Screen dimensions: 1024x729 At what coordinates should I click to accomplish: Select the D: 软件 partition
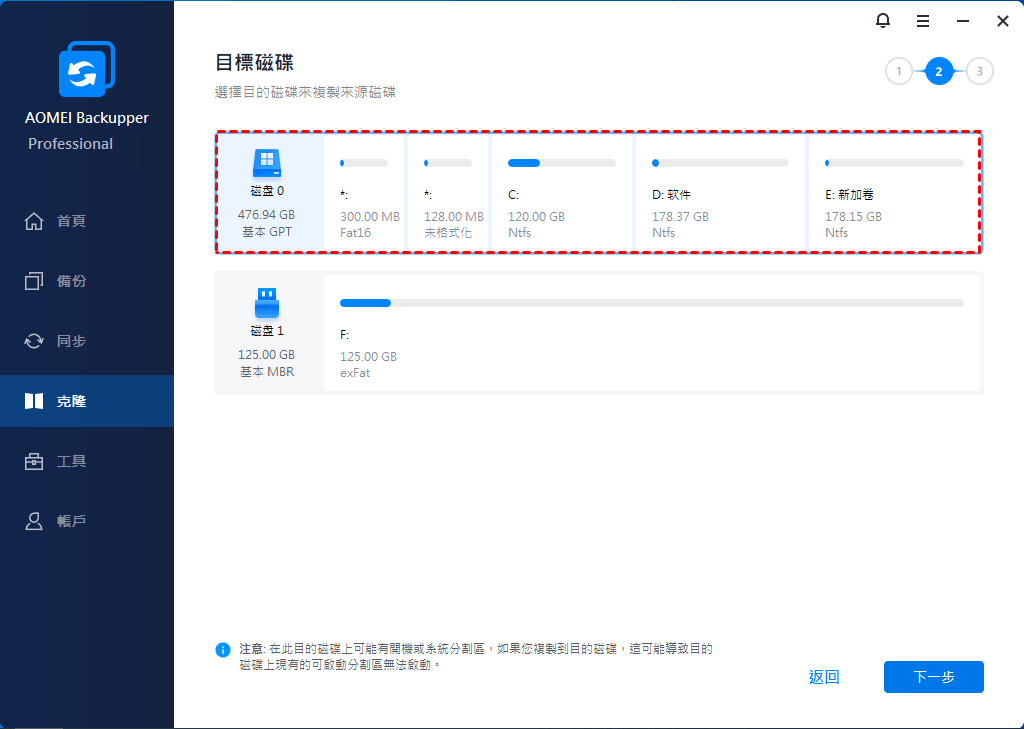[x=720, y=193]
